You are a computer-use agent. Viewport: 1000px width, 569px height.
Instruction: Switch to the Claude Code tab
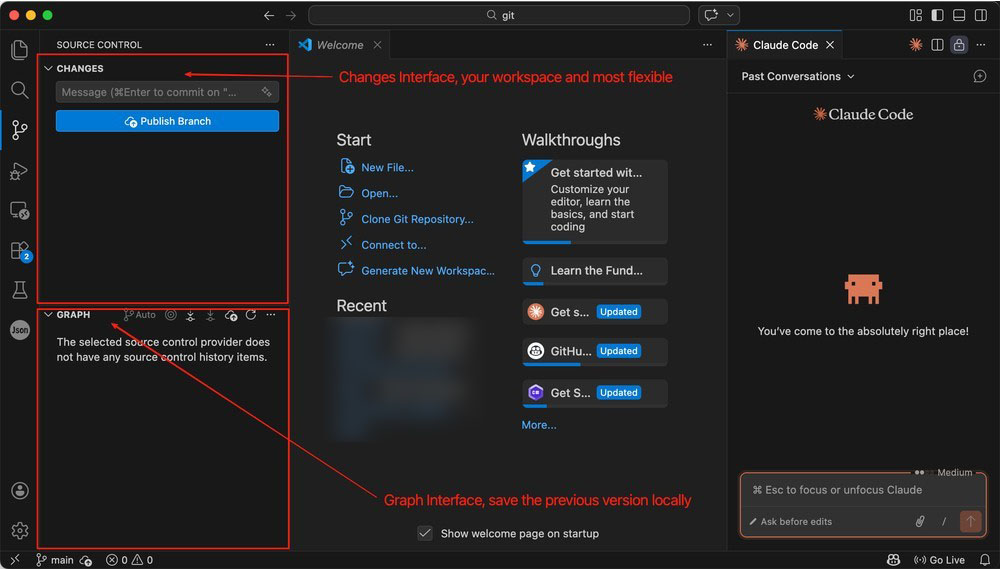click(x=785, y=45)
